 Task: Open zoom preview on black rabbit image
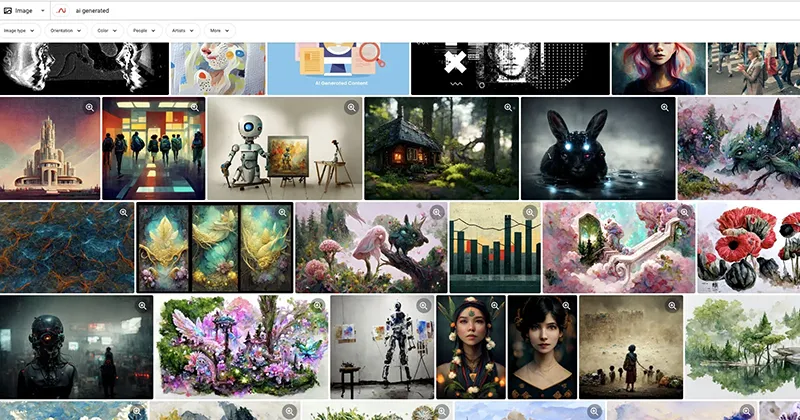coord(664,108)
